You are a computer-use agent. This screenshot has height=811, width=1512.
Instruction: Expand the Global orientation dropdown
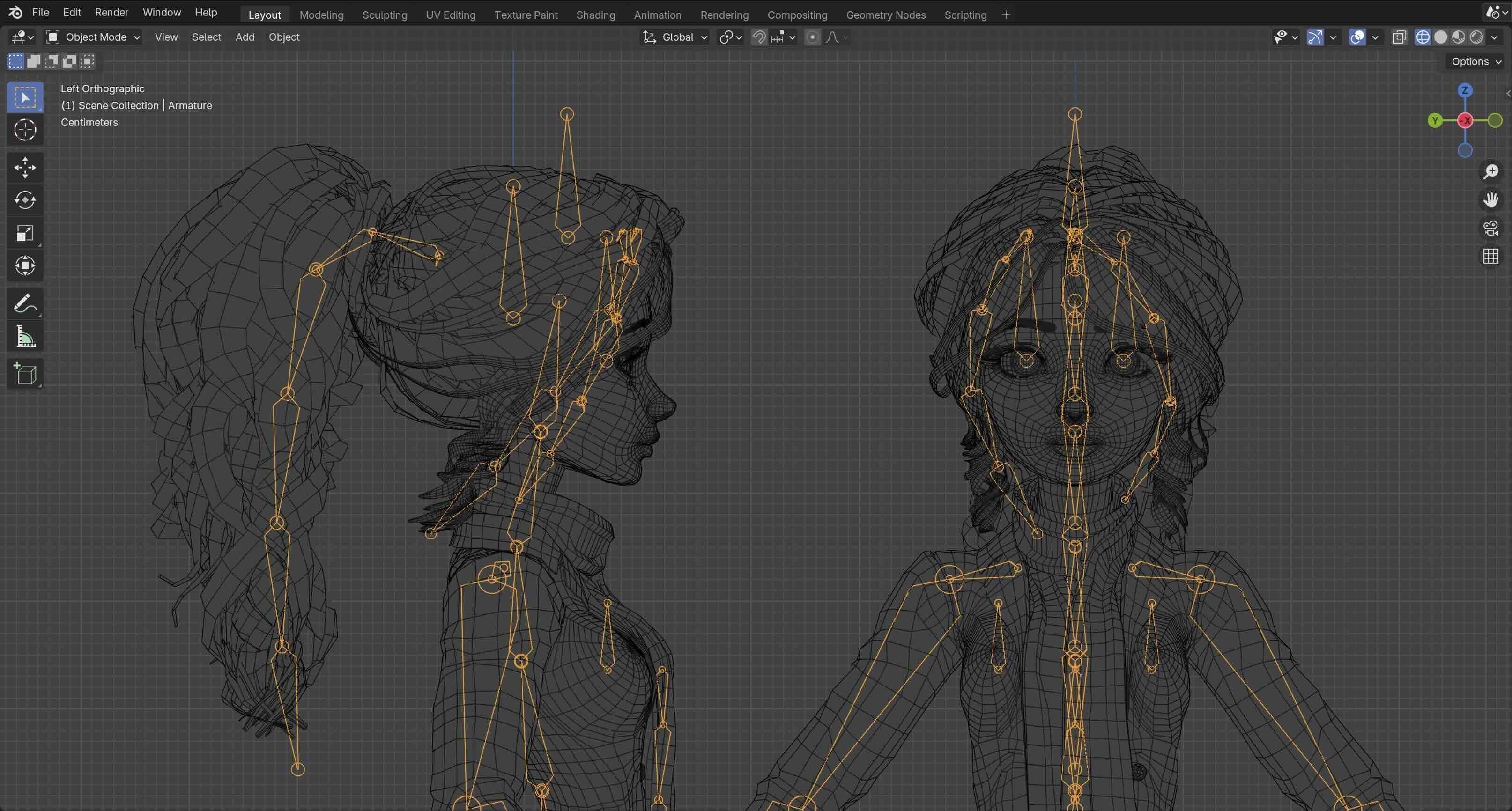(674, 37)
